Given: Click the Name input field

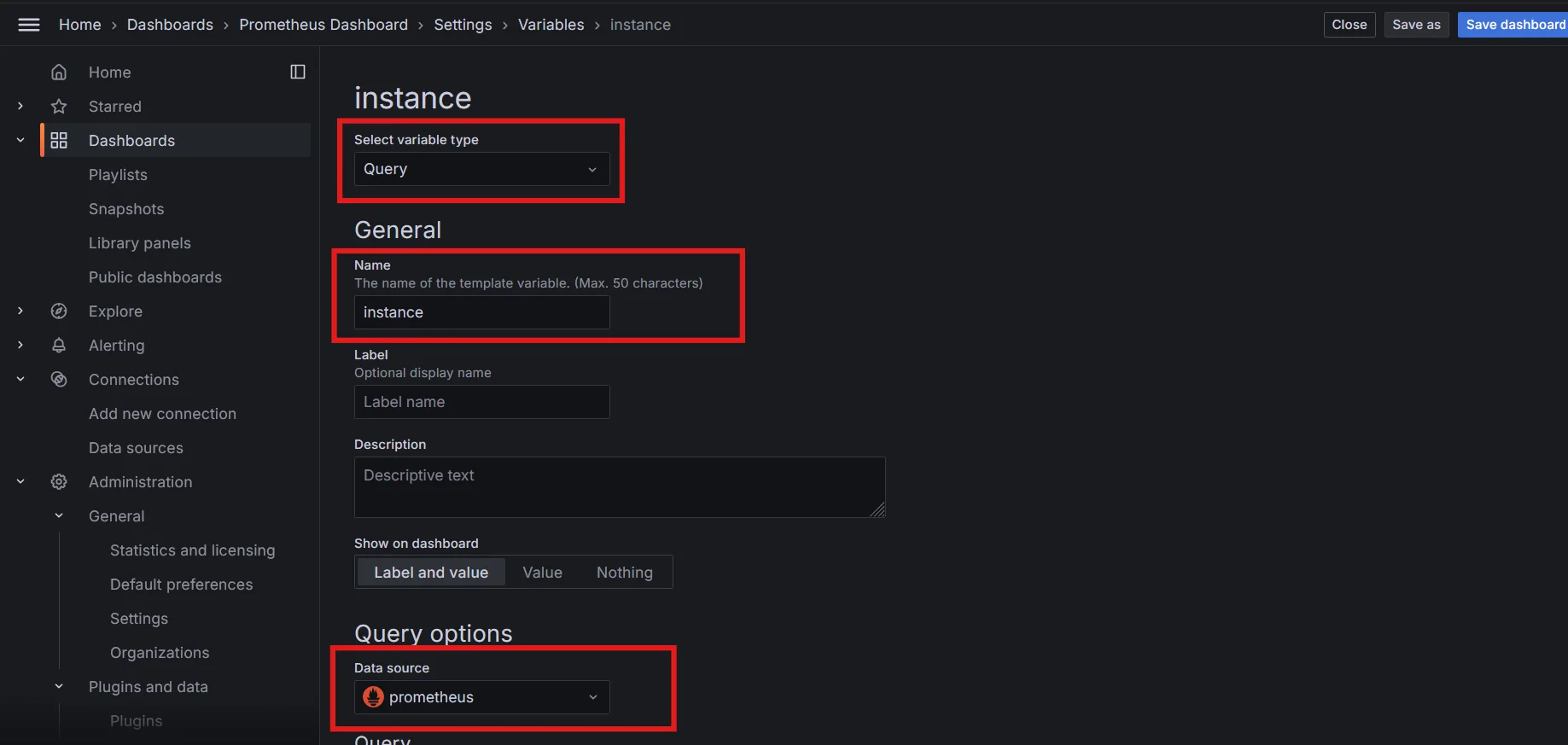Looking at the screenshot, I should pos(482,312).
